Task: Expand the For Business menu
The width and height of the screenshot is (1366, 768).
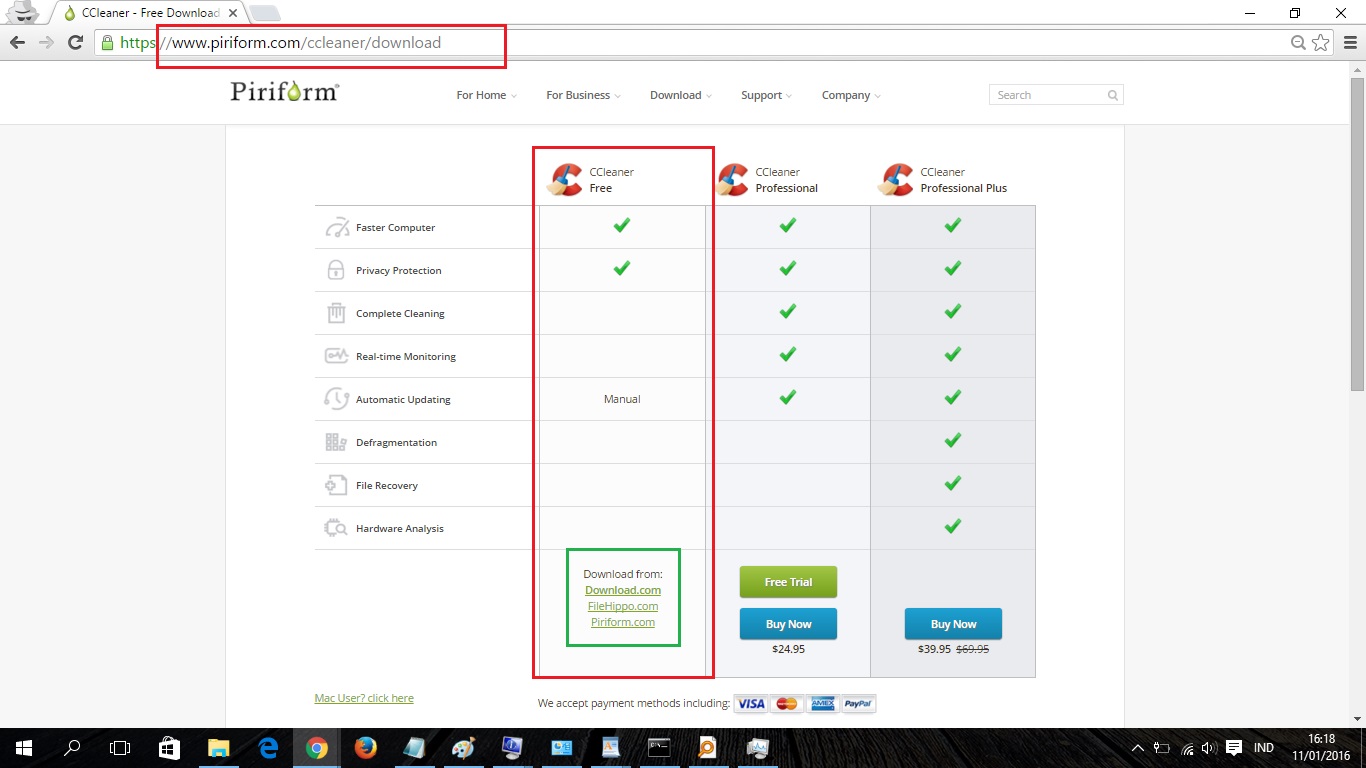Action: click(583, 95)
